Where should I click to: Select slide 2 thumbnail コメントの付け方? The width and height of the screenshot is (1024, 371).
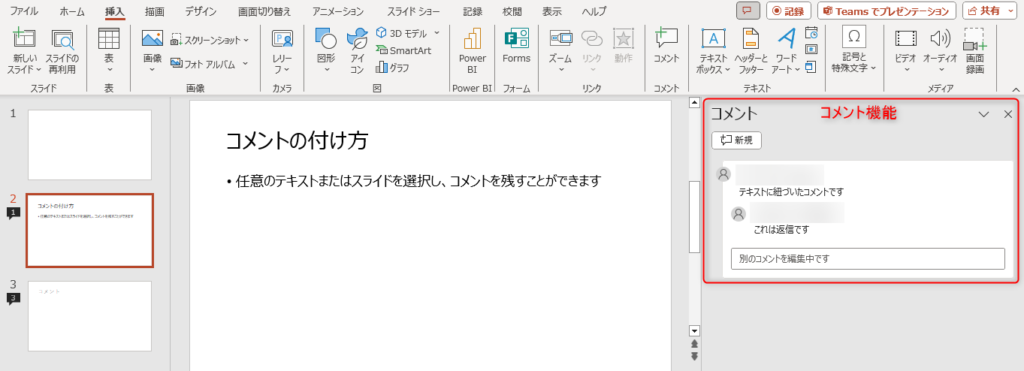click(90, 231)
